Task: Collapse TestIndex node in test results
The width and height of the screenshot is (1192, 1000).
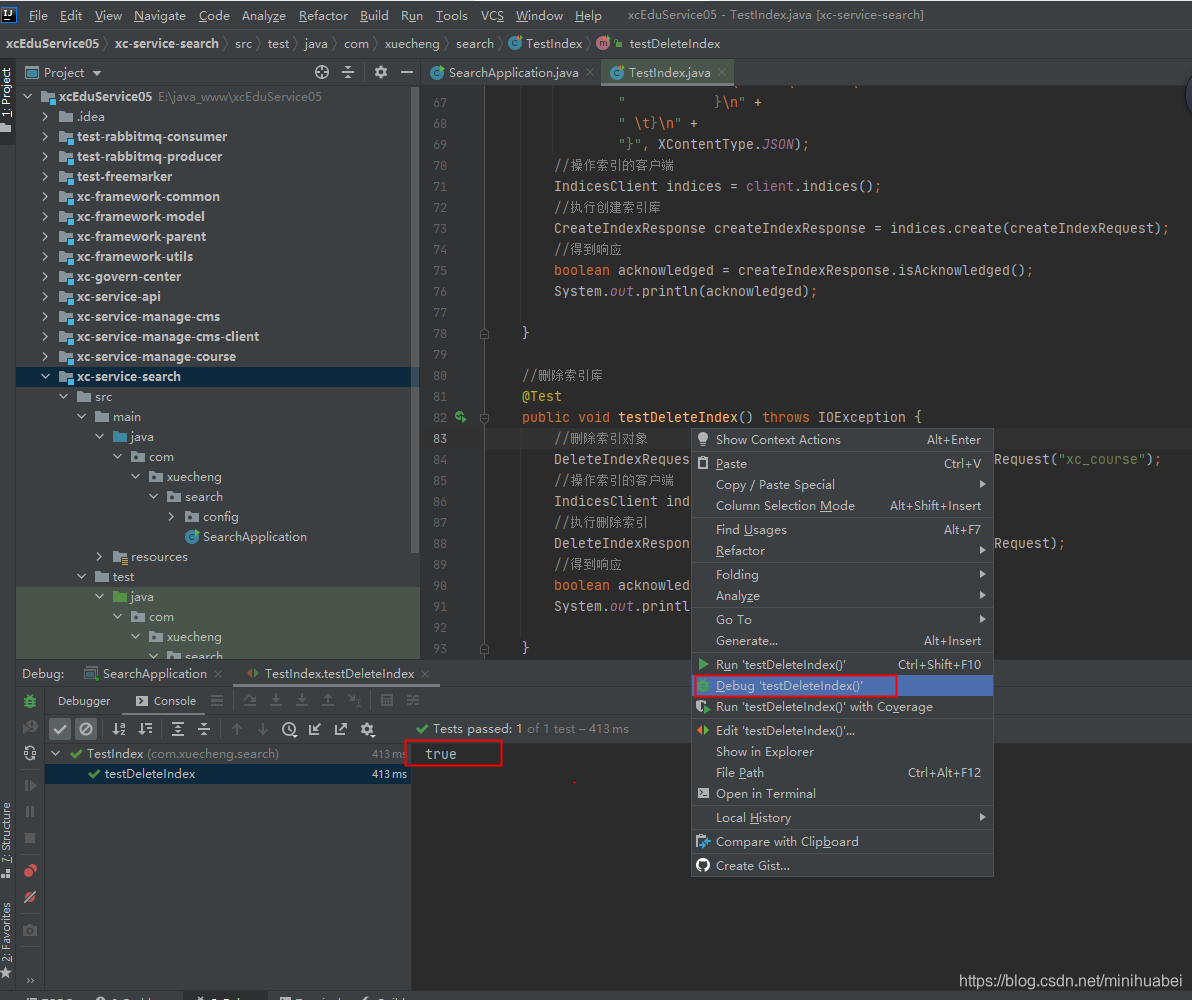Action: click(55, 754)
